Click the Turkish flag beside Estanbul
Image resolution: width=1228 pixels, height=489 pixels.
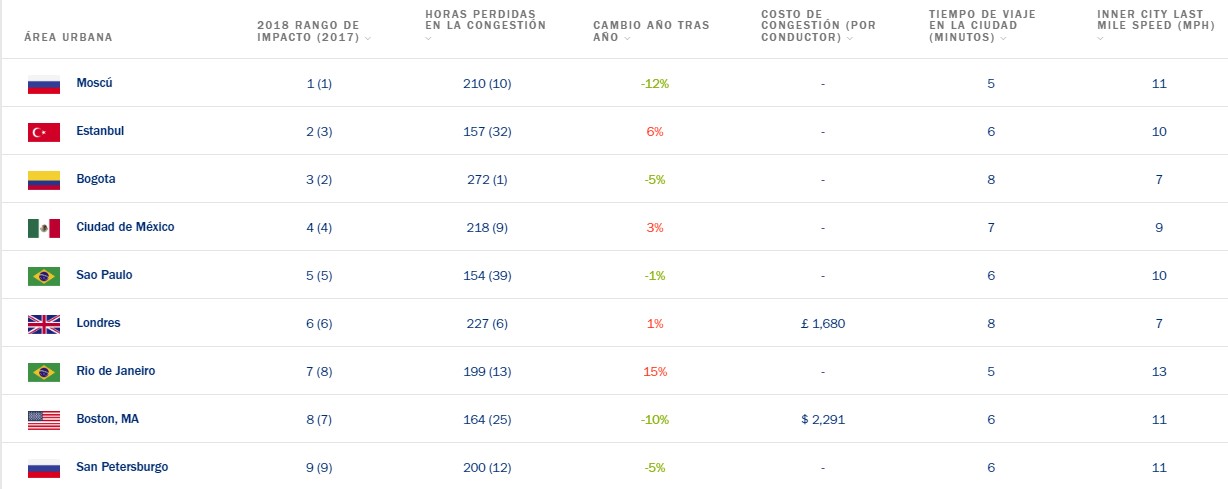(44, 132)
